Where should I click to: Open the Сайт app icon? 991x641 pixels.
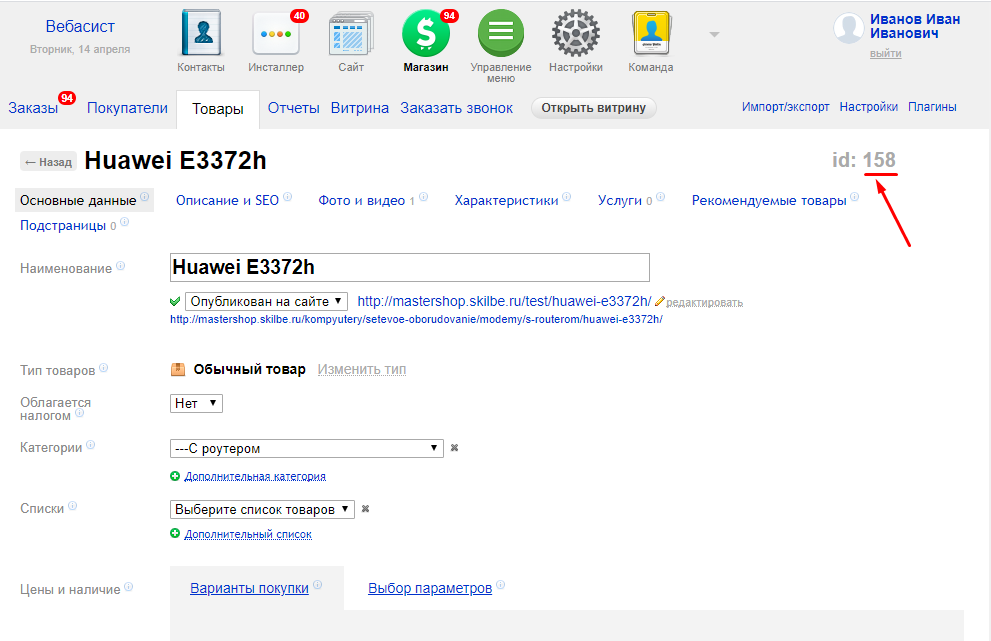click(x=351, y=34)
